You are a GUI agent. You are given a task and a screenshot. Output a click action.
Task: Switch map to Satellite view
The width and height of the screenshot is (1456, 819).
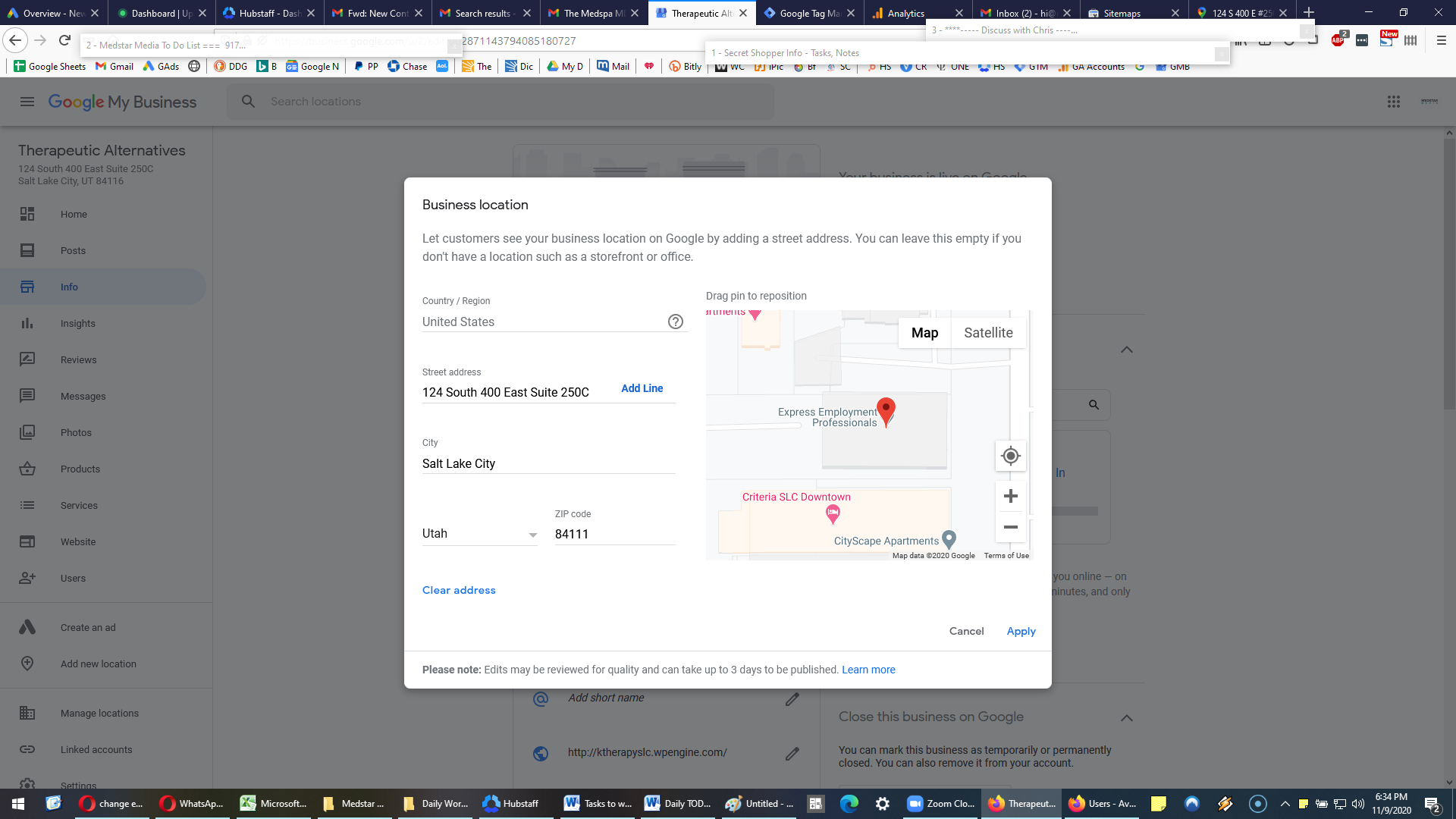tap(988, 333)
